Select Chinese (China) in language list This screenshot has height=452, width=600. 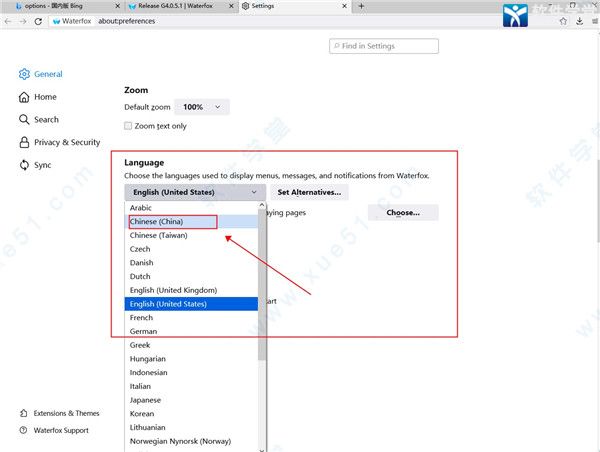pyautogui.click(x=191, y=222)
